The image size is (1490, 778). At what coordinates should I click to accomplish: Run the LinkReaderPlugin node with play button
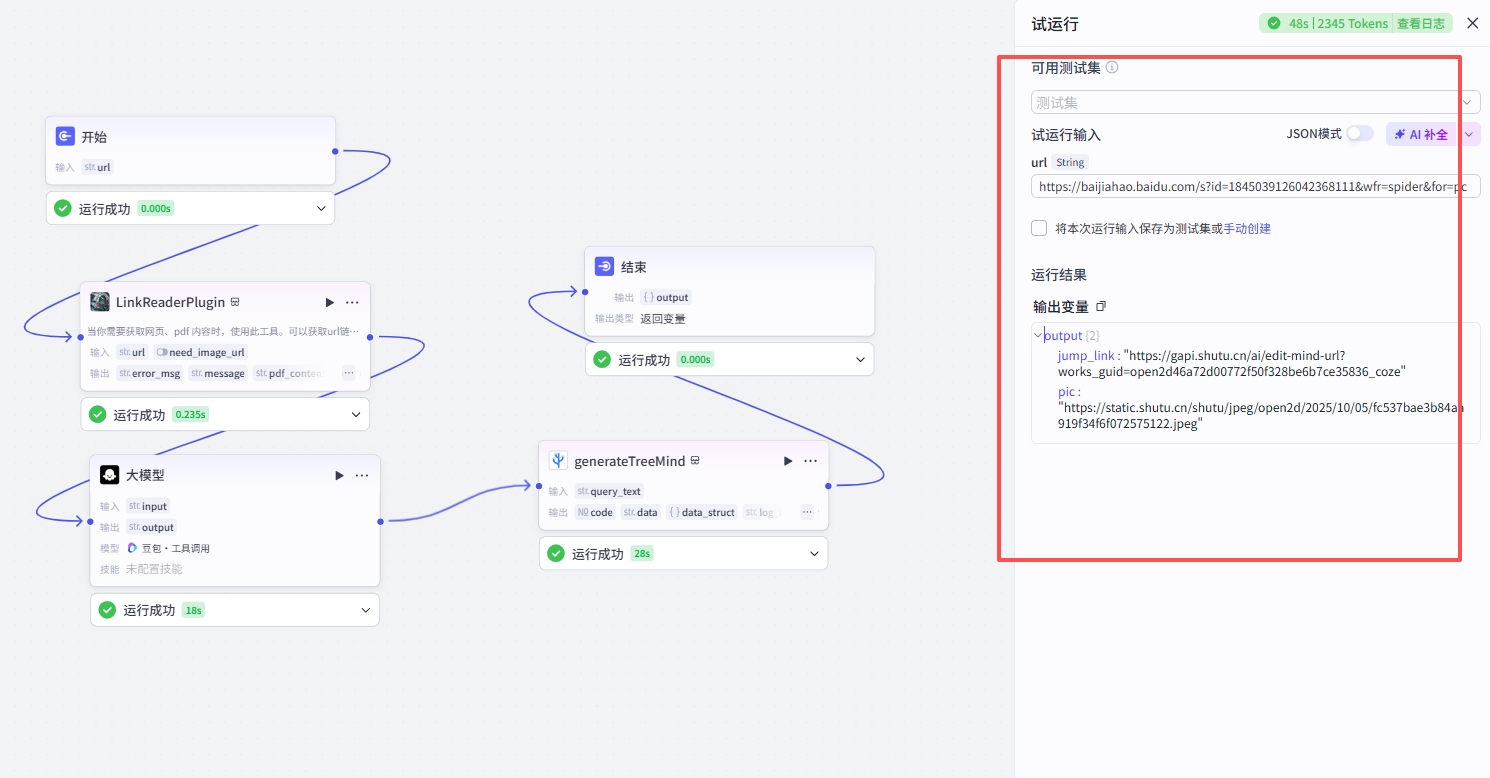tap(330, 302)
